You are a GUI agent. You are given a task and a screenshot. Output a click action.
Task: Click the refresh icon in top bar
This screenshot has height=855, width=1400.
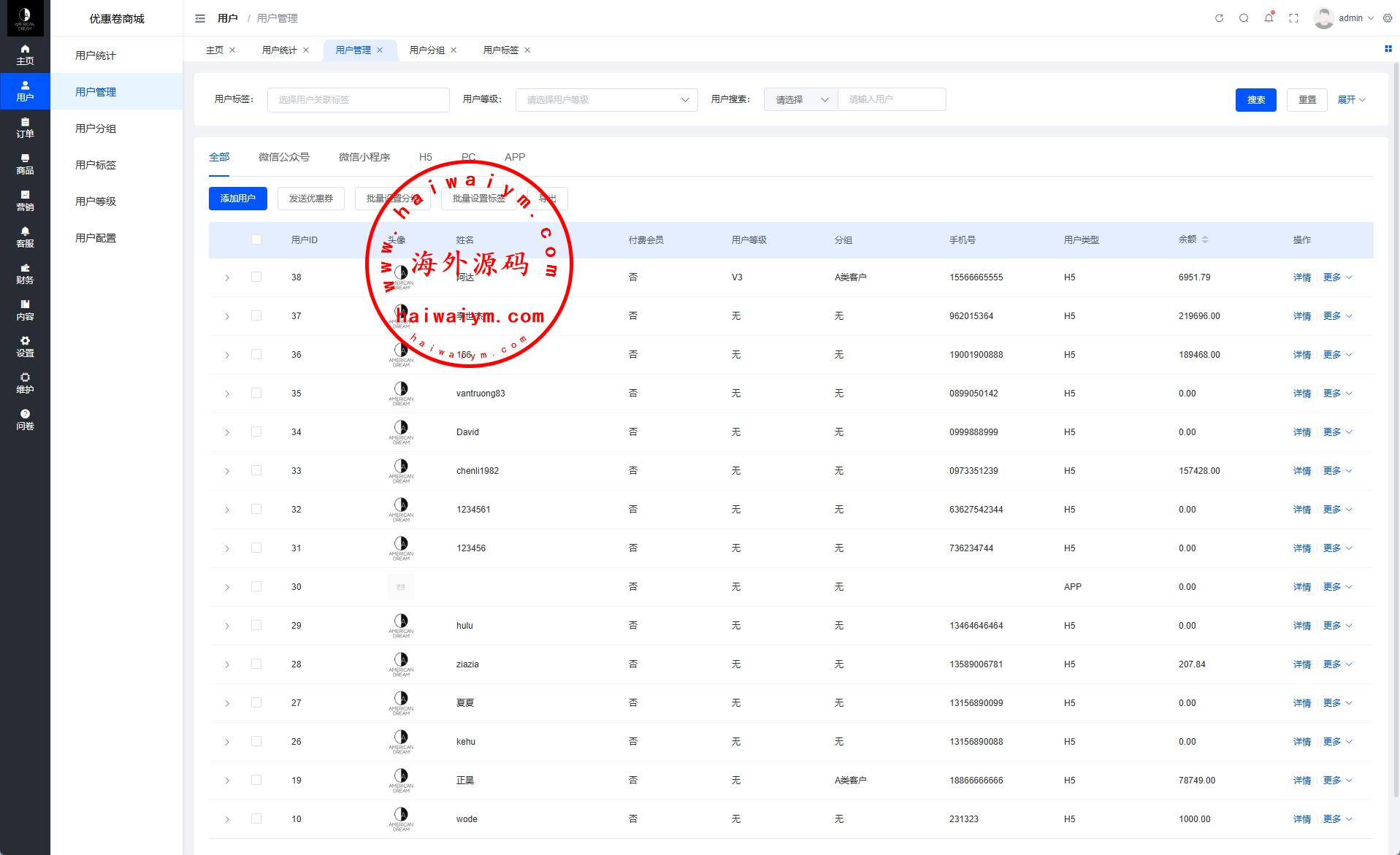tap(1219, 18)
